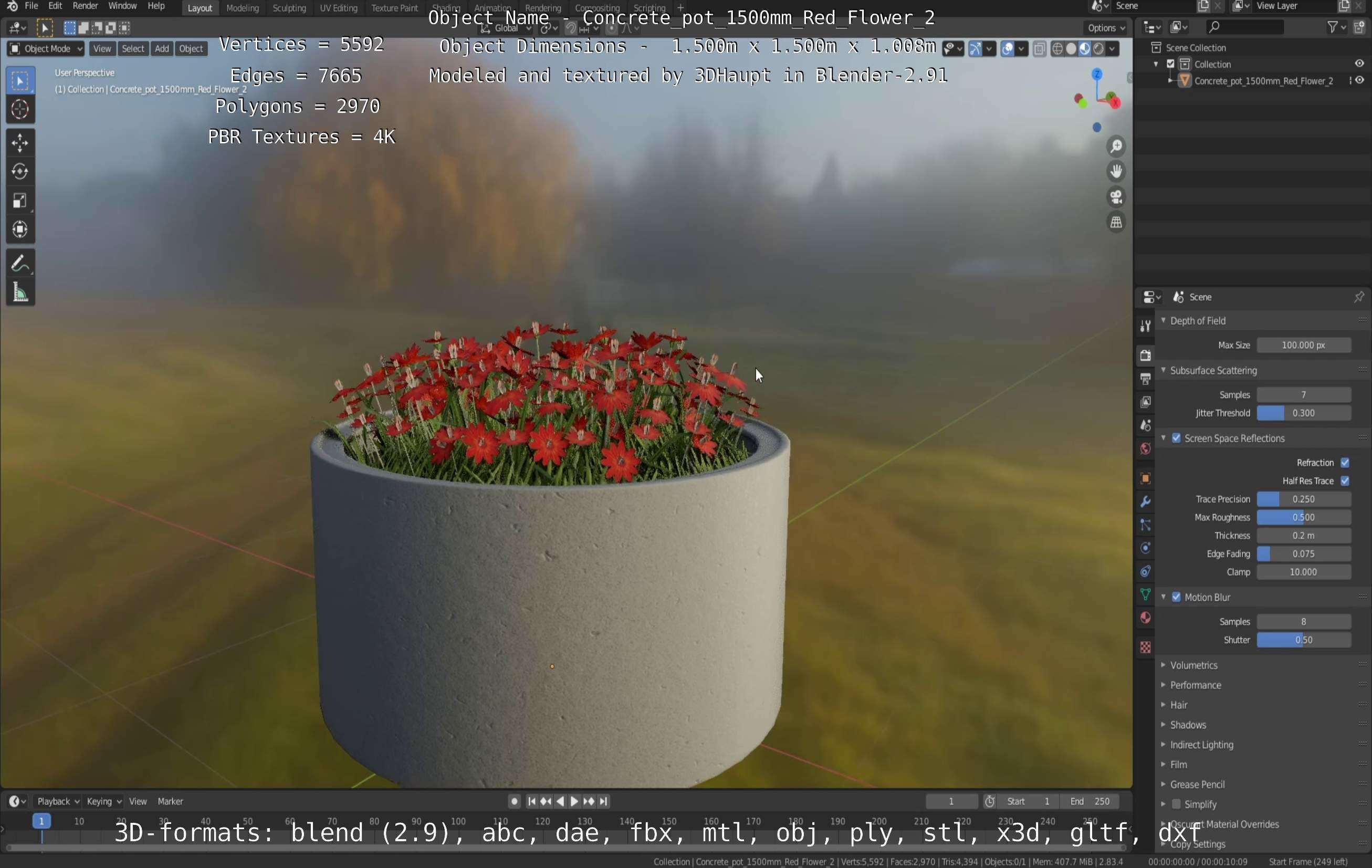This screenshot has width=1372, height=868.
Task: Open the Playback dropdown in timeline
Action: point(58,801)
